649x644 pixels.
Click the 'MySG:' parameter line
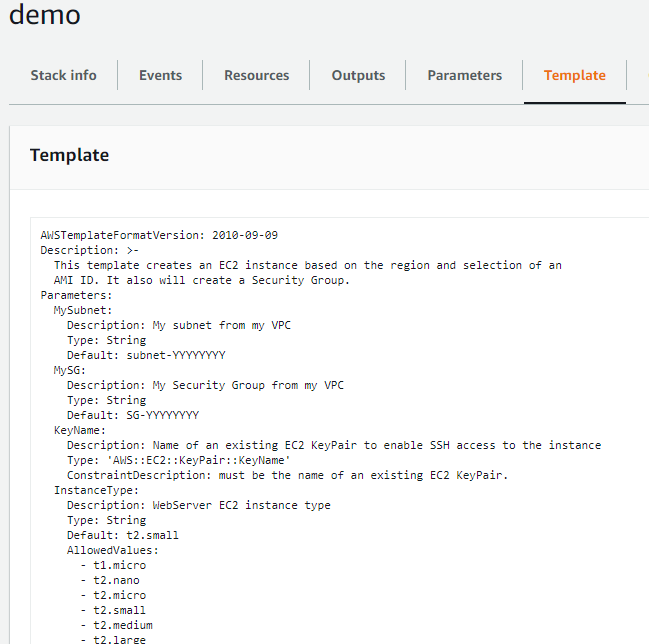[x=70, y=370]
